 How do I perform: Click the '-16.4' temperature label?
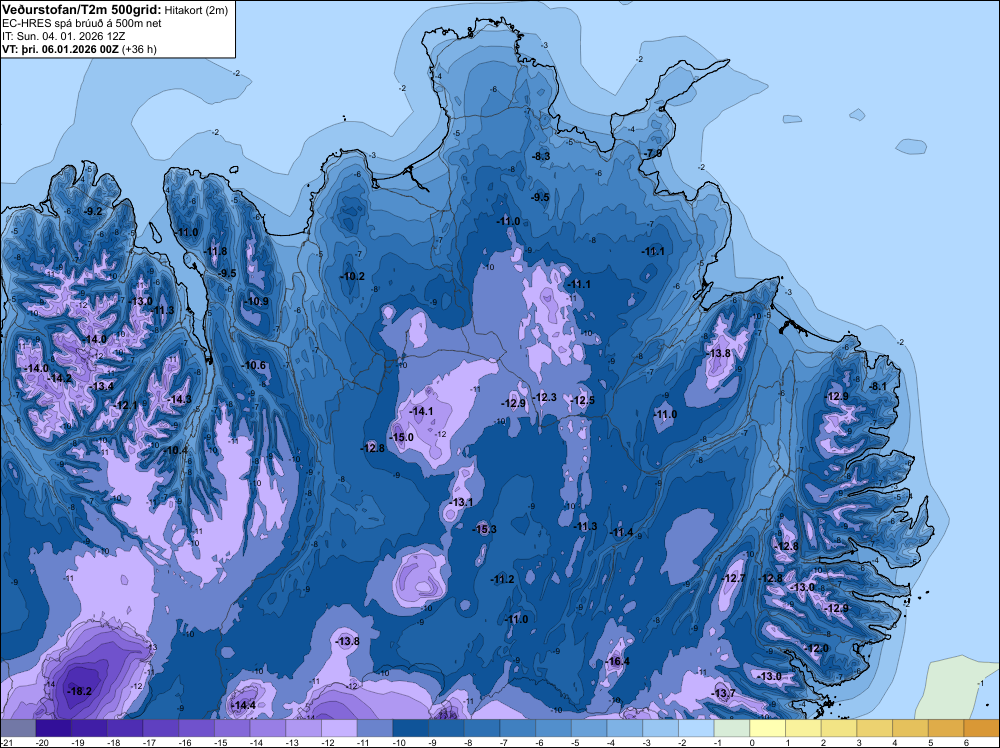617,661
